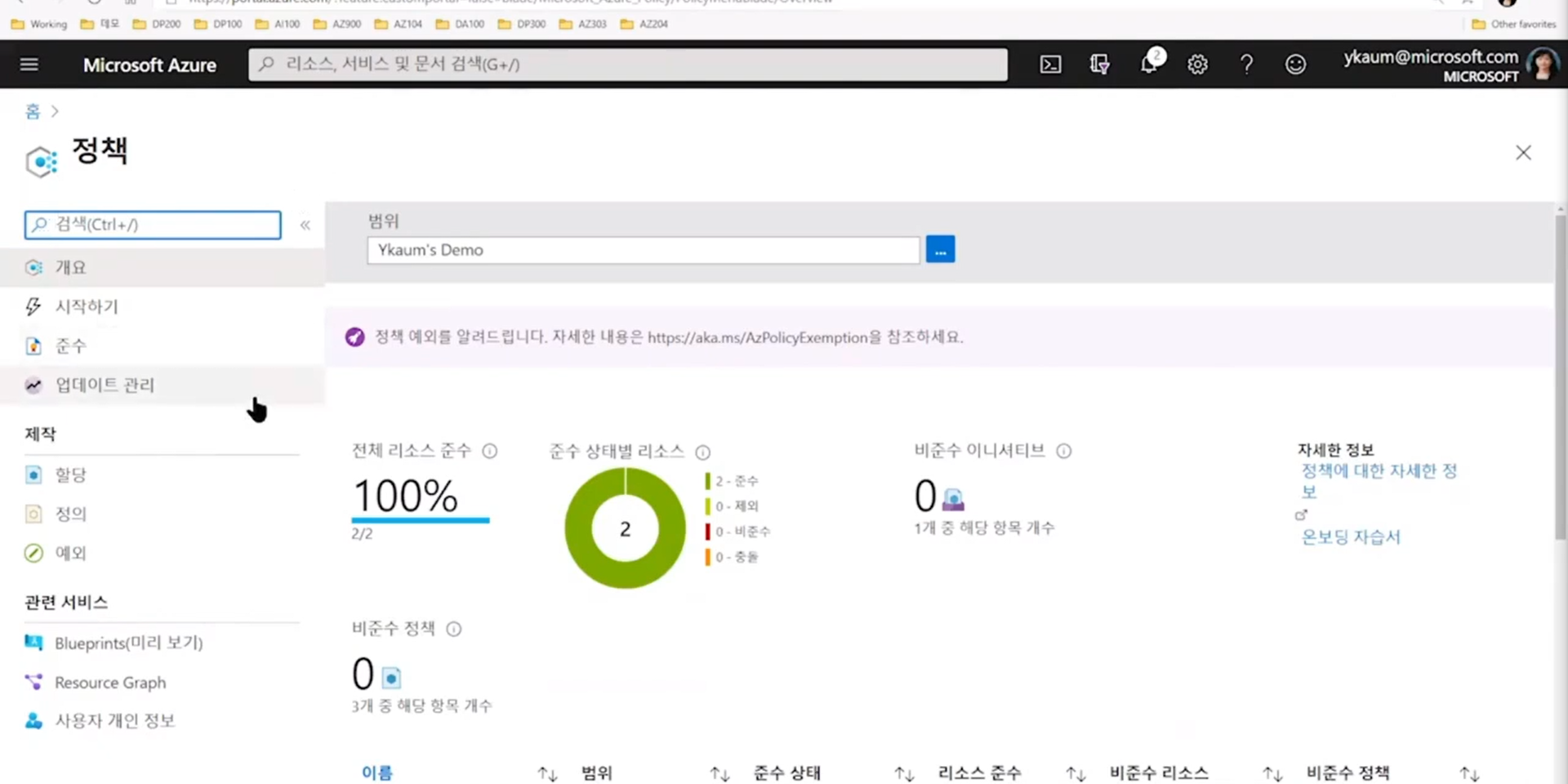This screenshot has width=1568, height=784.
Task: Sort table by 범위 column
Action: coord(597,773)
